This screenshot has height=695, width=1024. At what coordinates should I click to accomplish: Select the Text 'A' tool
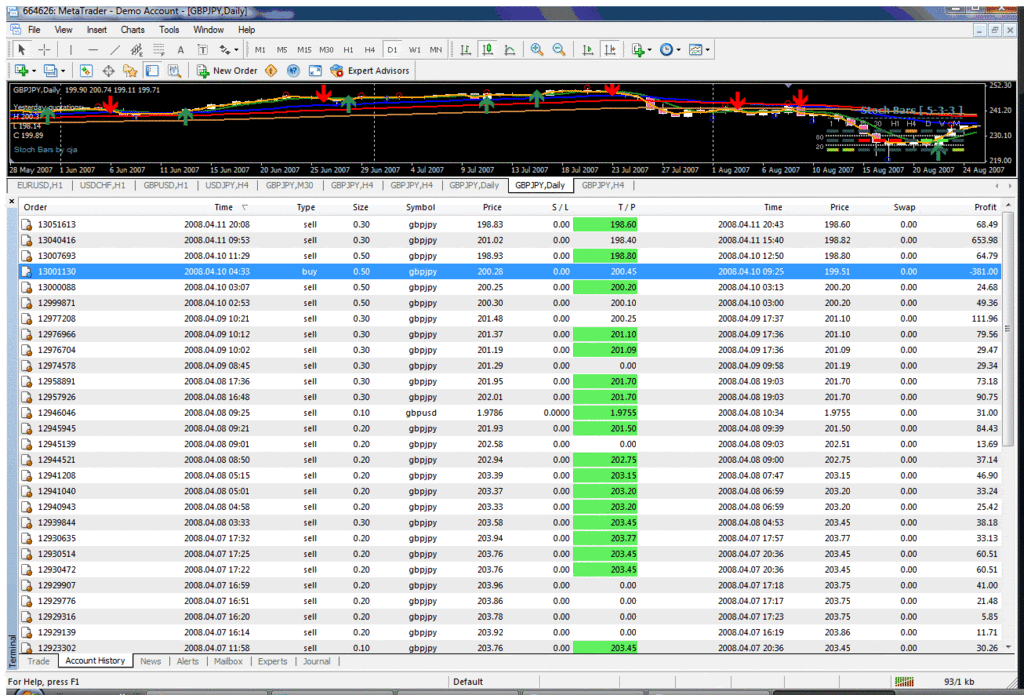click(181, 50)
